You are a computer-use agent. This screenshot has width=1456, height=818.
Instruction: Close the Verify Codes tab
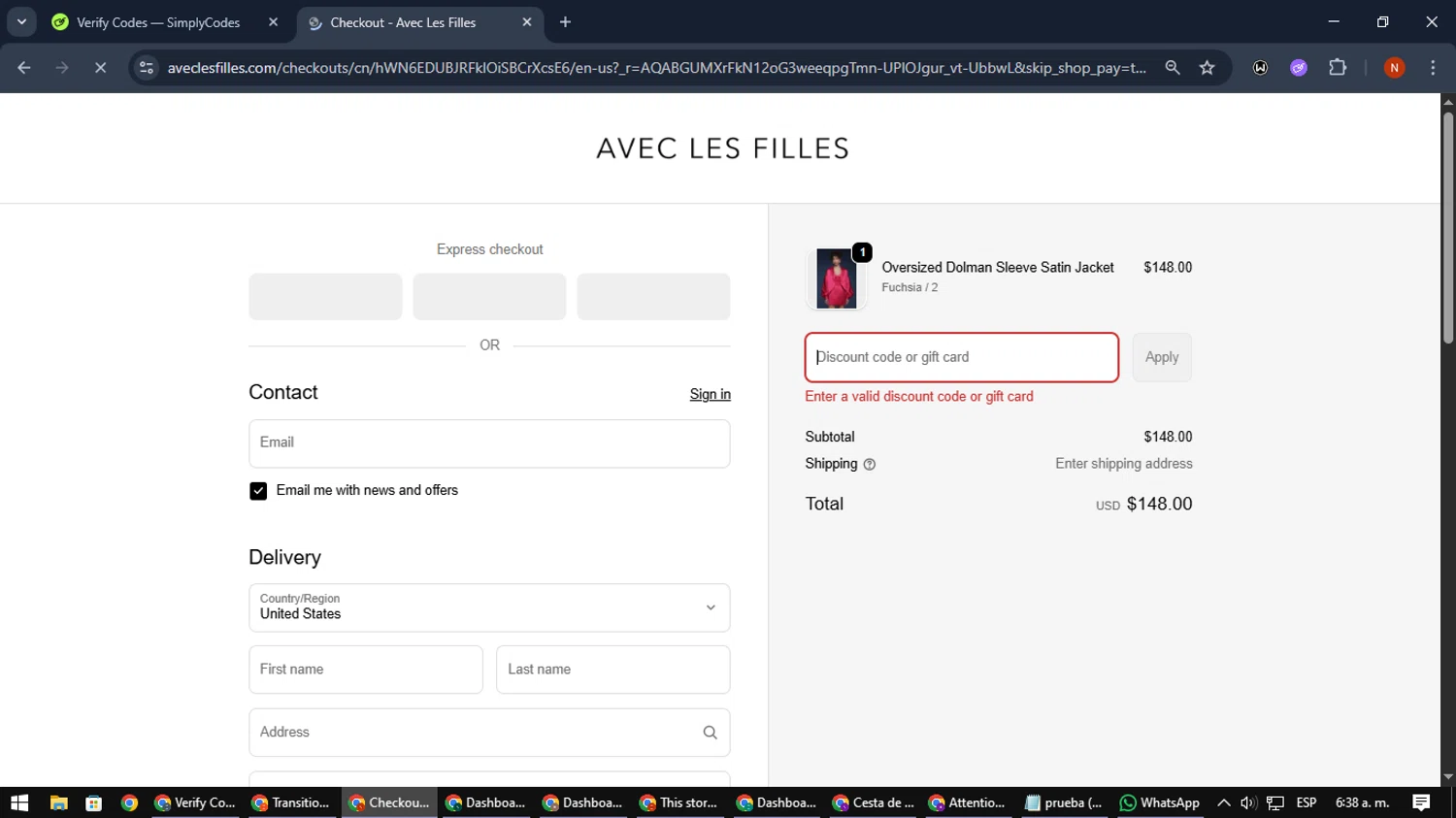[x=273, y=22]
